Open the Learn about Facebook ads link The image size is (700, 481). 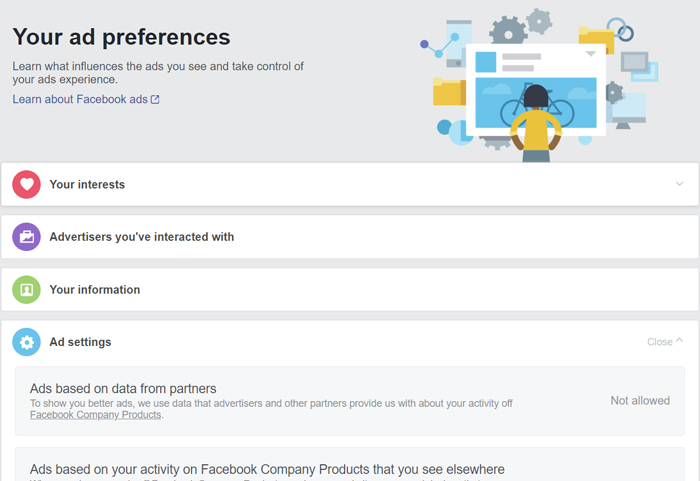80,100
